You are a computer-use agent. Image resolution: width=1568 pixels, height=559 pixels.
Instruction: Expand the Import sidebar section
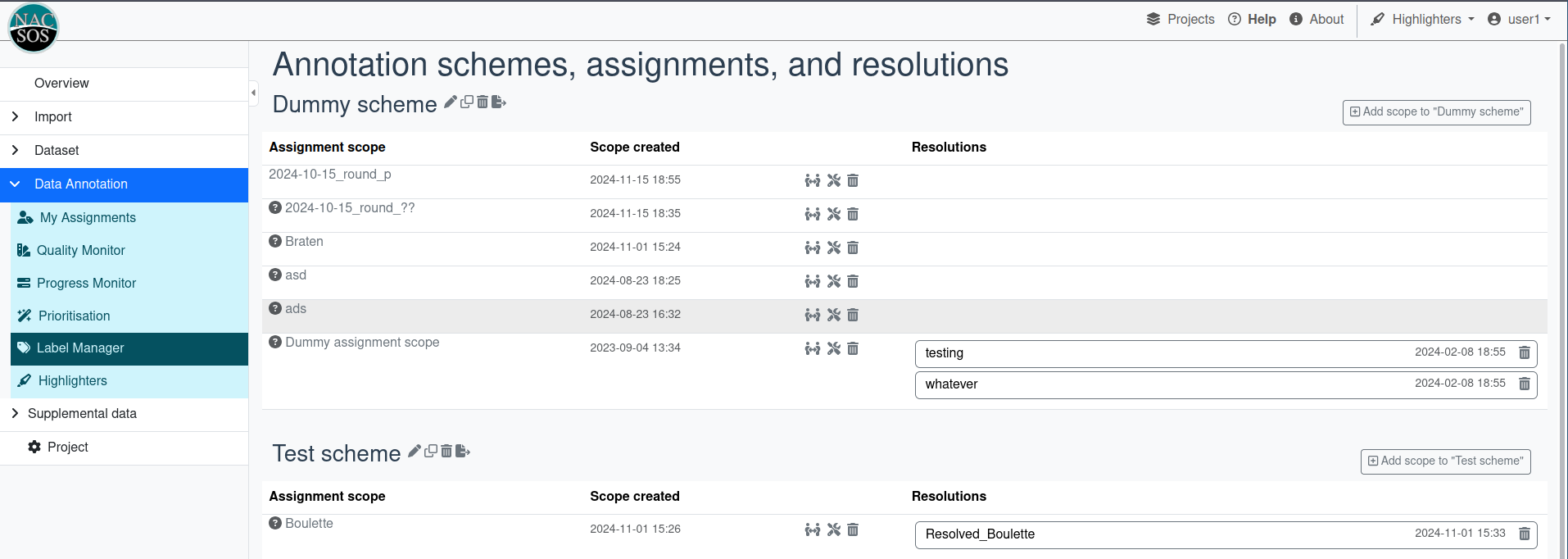click(16, 117)
